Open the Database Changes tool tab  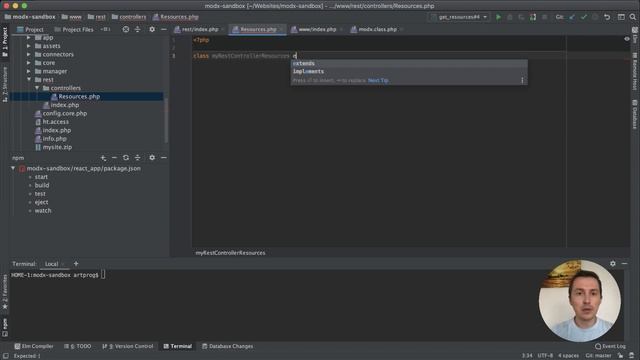[227, 346]
